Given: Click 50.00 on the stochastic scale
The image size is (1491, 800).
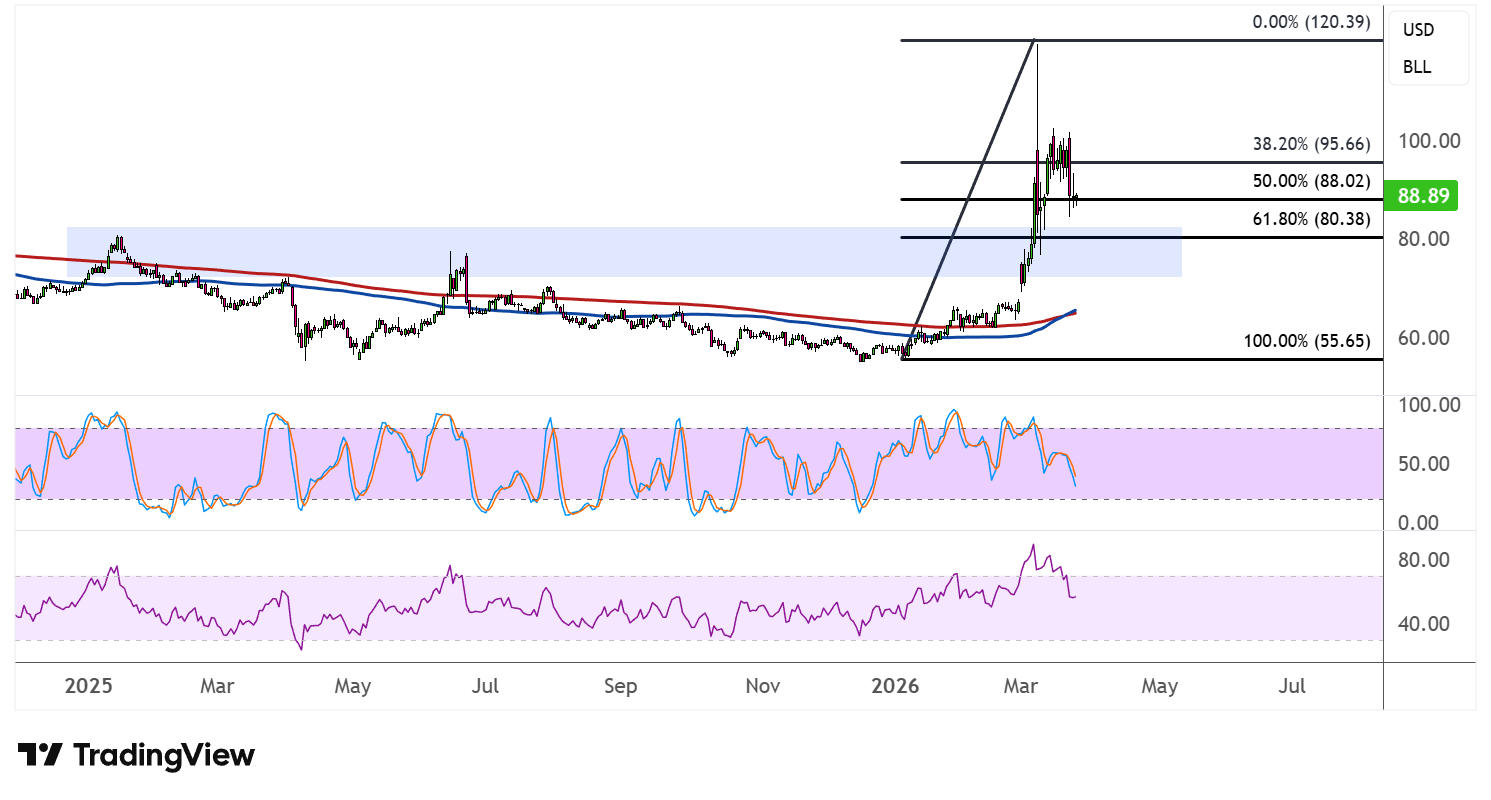Looking at the screenshot, I should click(1422, 464).
